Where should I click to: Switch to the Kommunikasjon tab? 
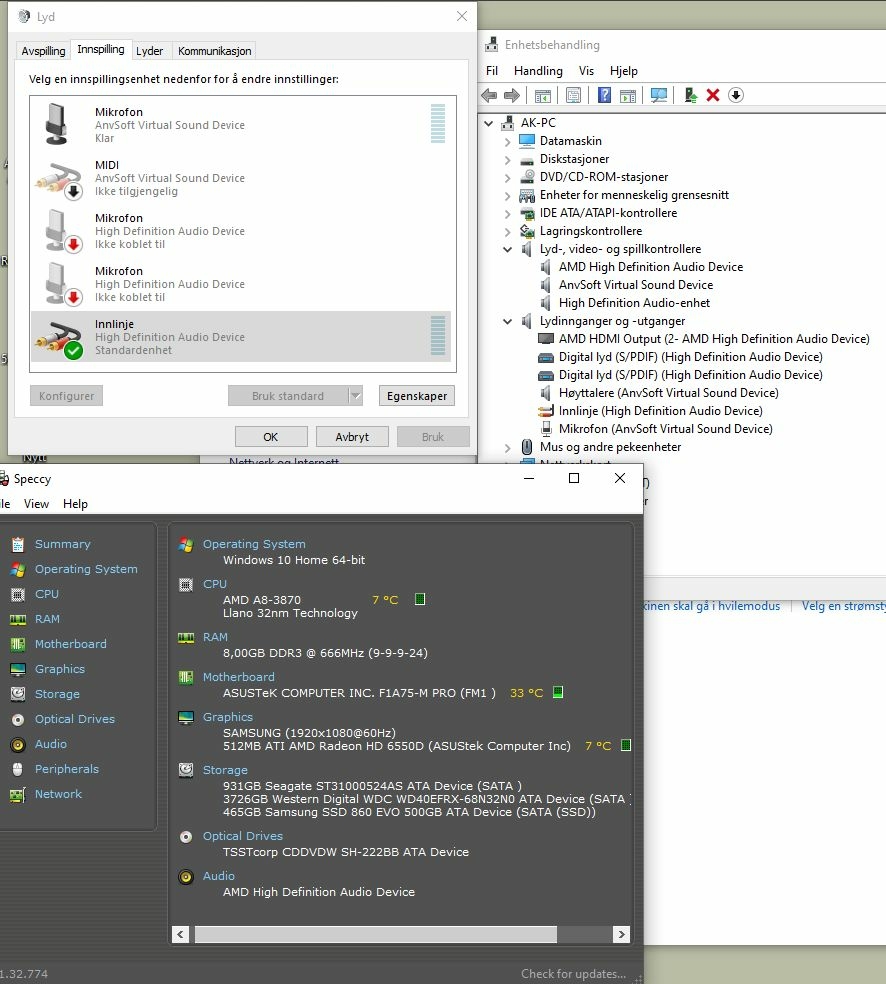pos(215,51)
